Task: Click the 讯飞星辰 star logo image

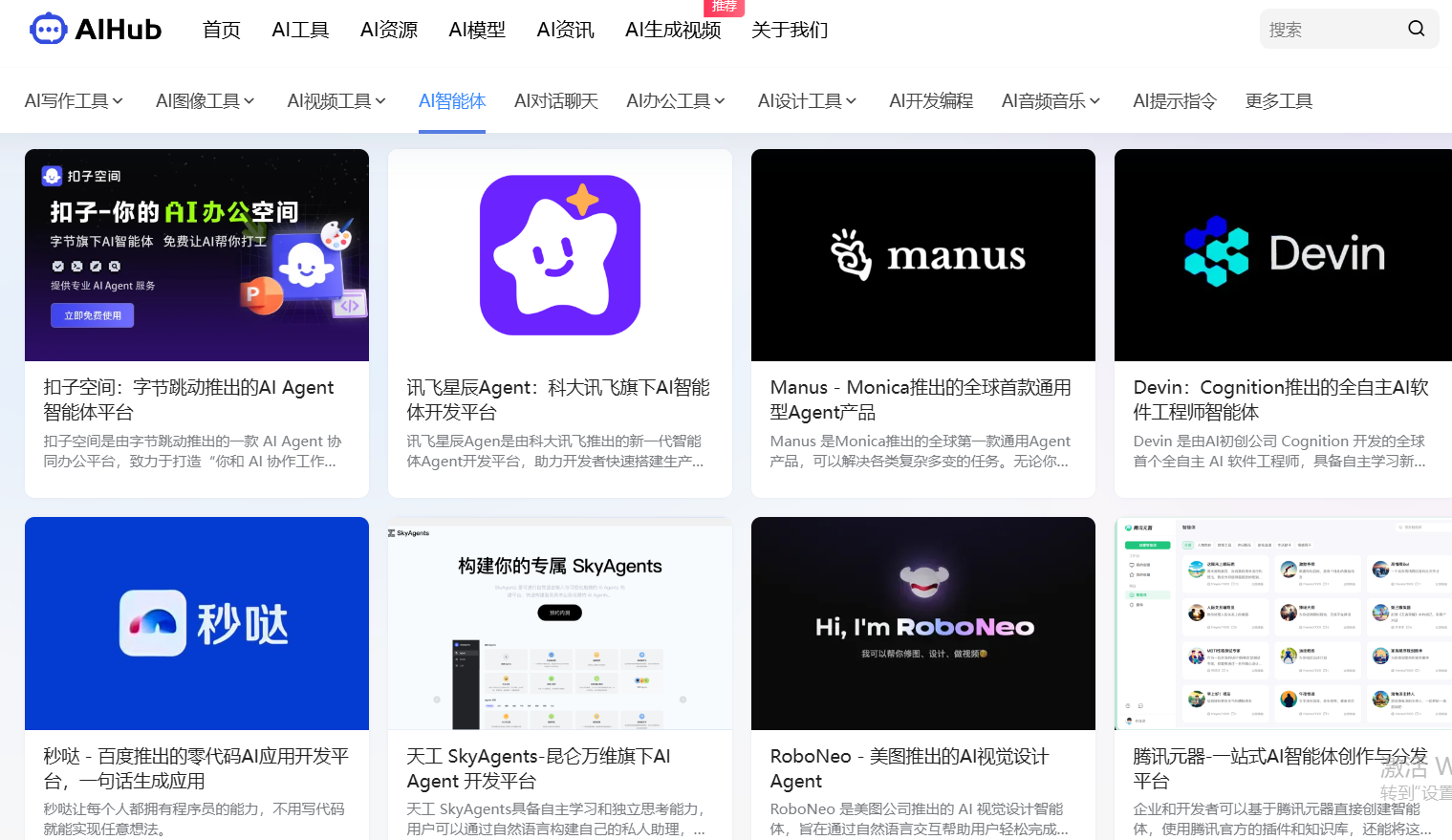Action: (560, 255)
